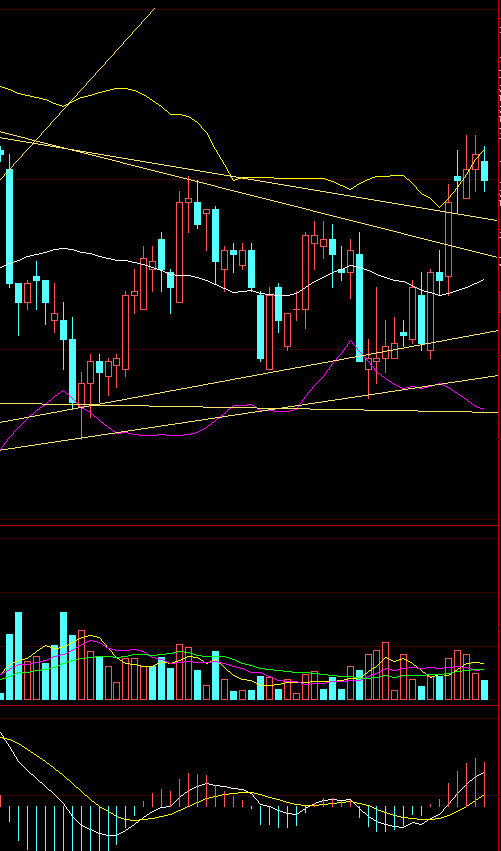This screenshot has width=501, height=851.
Task: Pick the red candle with the lowest wick
Action: 81,405
